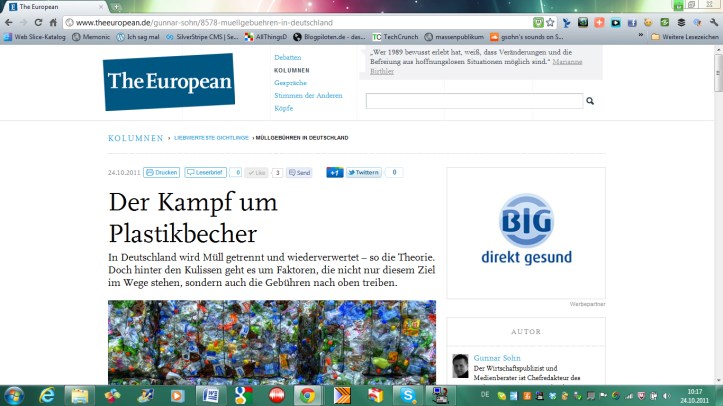723x406 pixels.
Task: Open Stimmen der Anderen navigation item
Action: [308, 95]
